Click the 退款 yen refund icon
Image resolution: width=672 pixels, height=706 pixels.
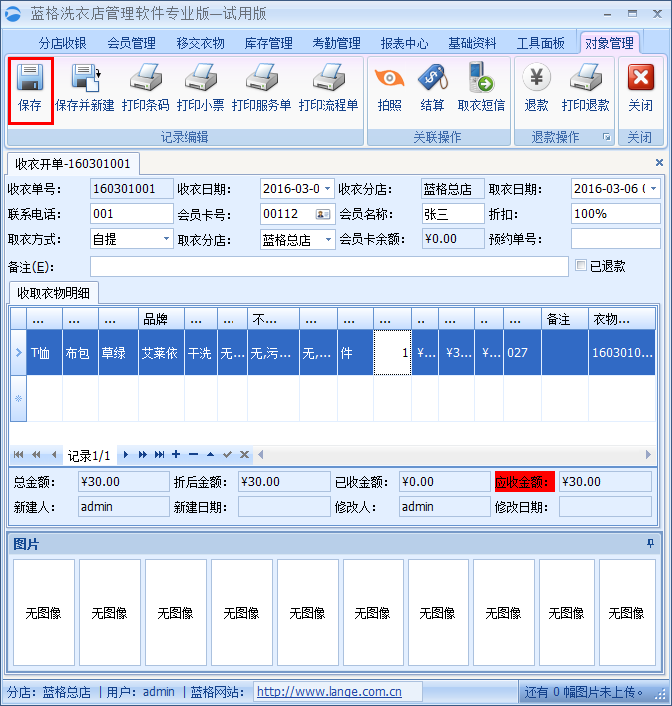click(x=536, y=77)
